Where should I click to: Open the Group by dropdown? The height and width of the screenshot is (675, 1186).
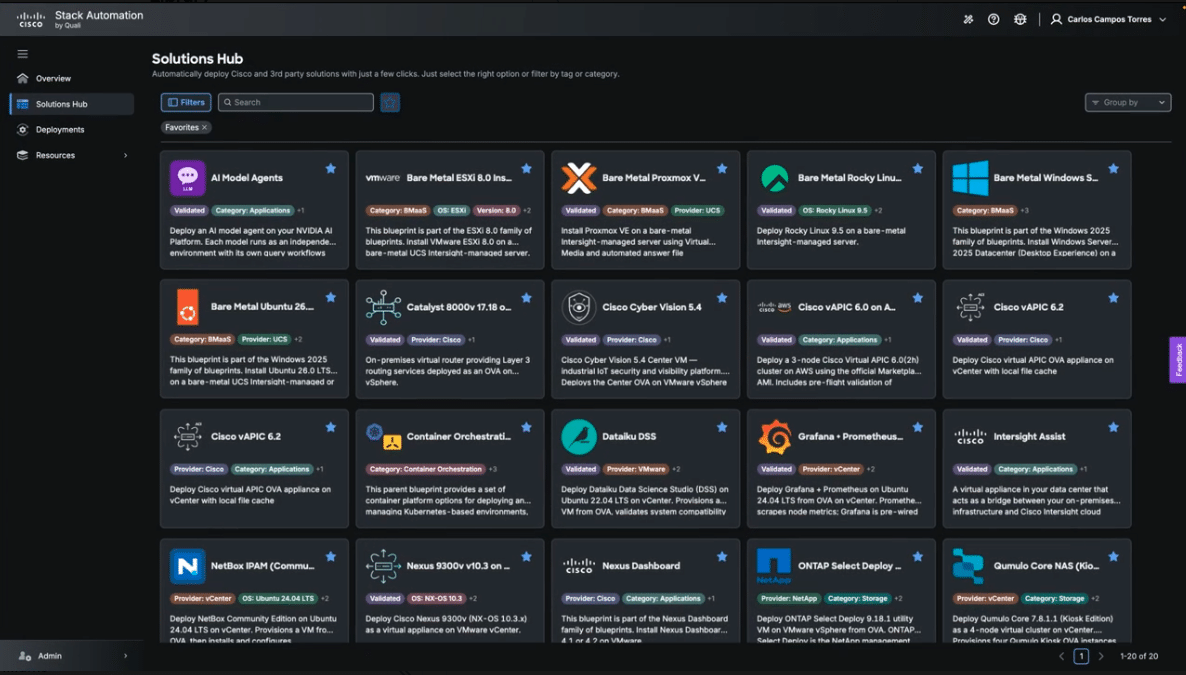coord(1128,102)
